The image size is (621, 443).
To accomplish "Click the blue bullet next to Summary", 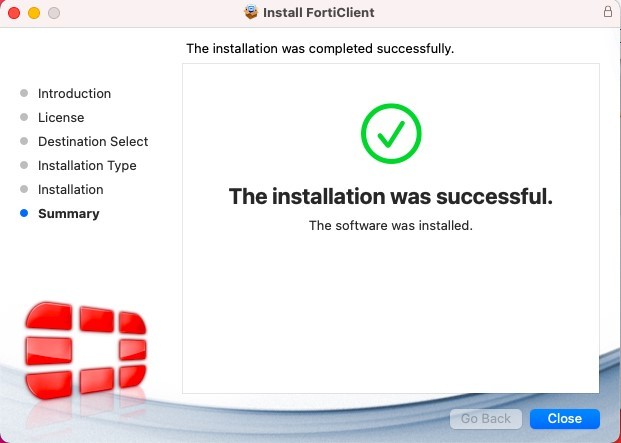I will tap(24, 213).
